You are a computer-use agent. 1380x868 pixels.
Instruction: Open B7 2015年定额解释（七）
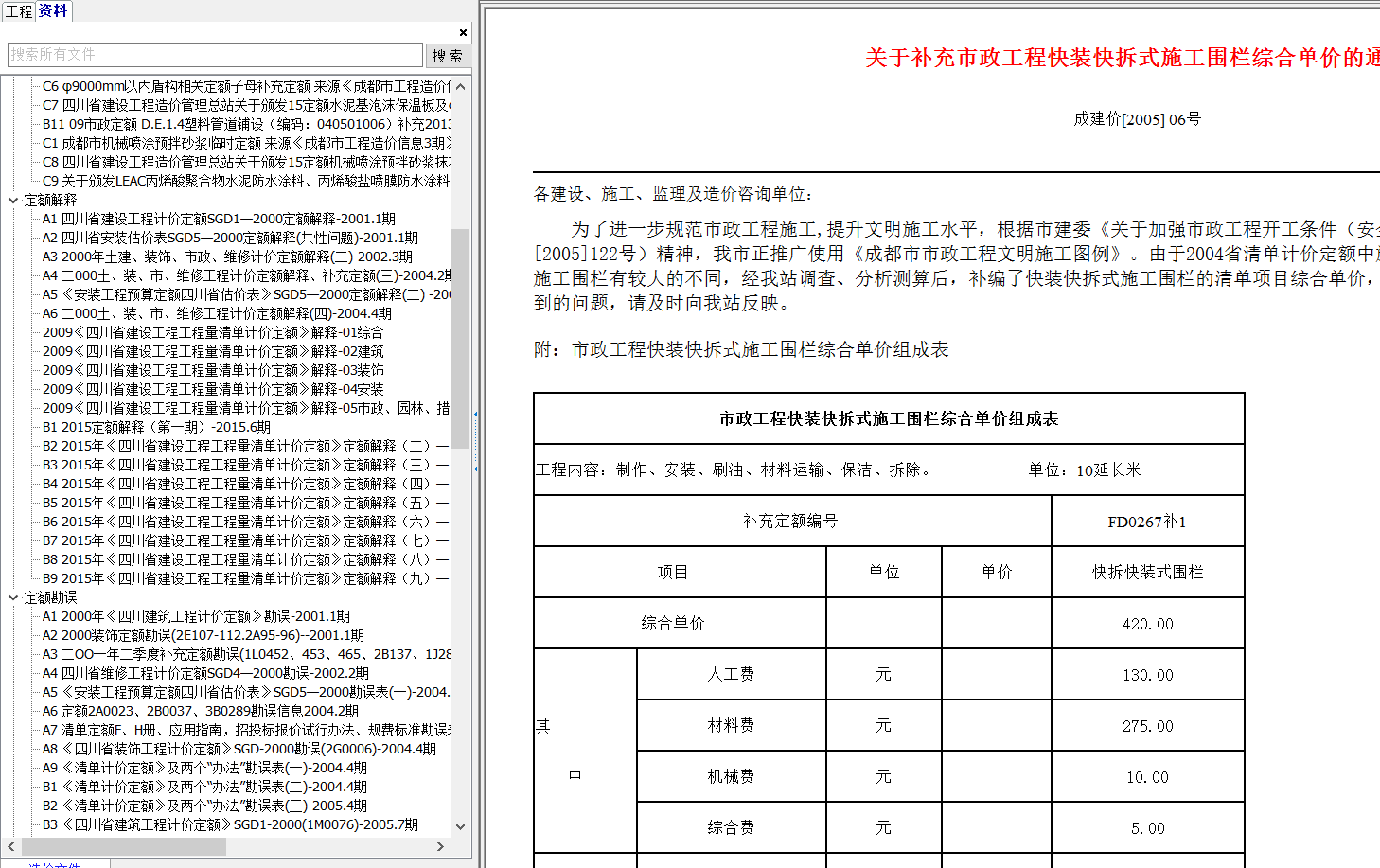pos(246,540)
